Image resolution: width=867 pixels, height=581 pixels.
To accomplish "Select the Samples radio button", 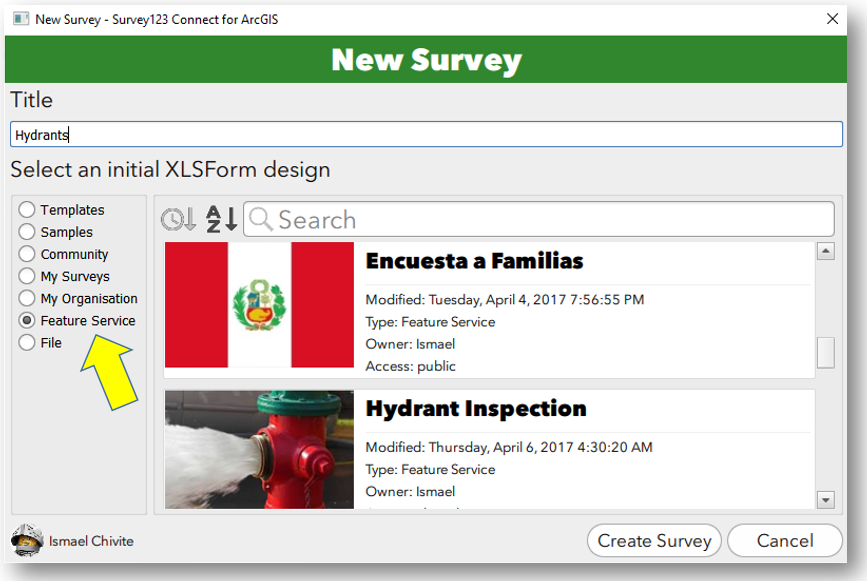I will click(x=27, y=232).
